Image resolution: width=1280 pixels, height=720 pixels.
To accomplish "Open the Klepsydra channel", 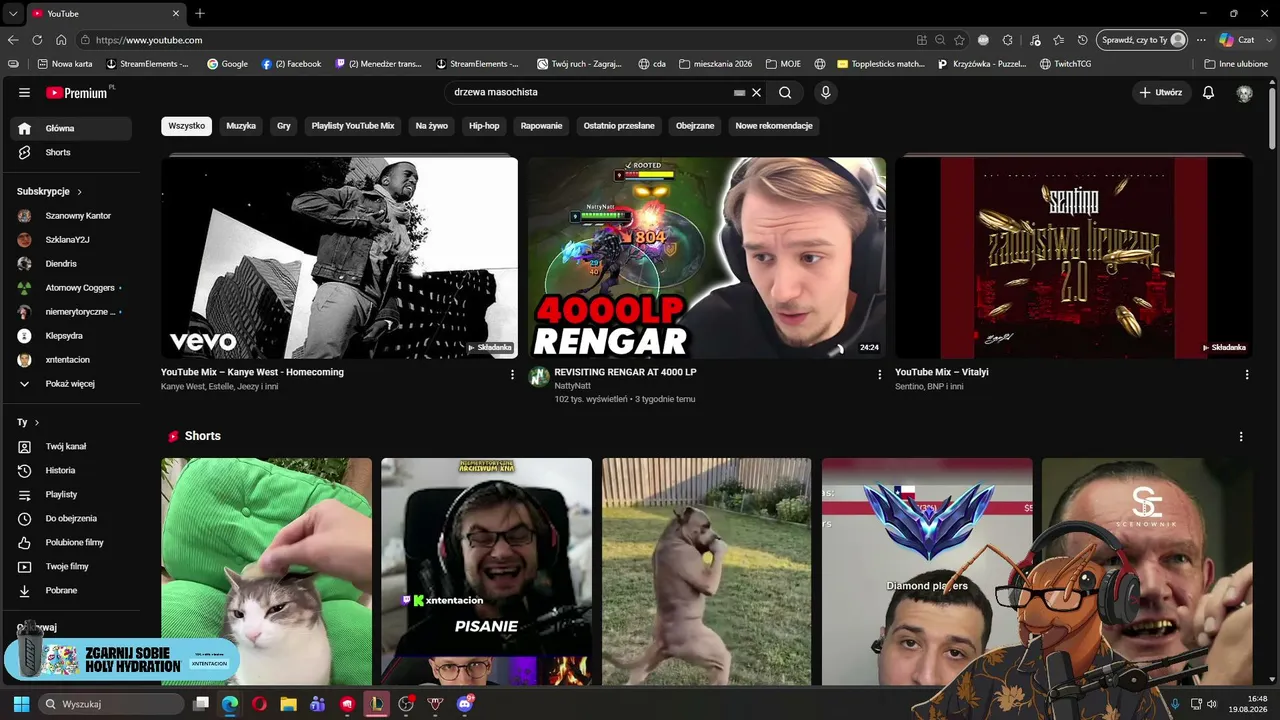I will tap(71, 335).
